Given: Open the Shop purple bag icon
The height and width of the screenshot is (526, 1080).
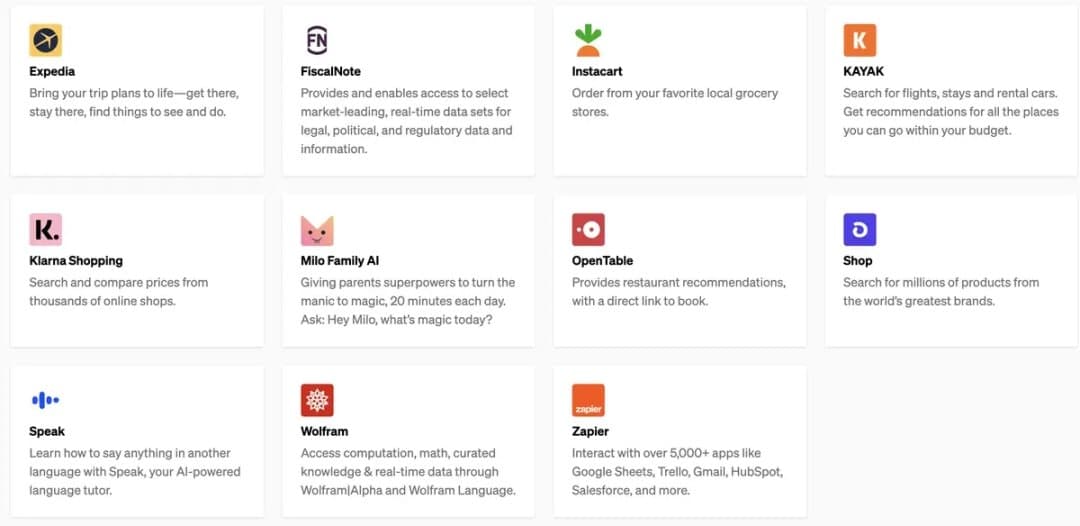Looking at the screenshot, I should 860,229.
